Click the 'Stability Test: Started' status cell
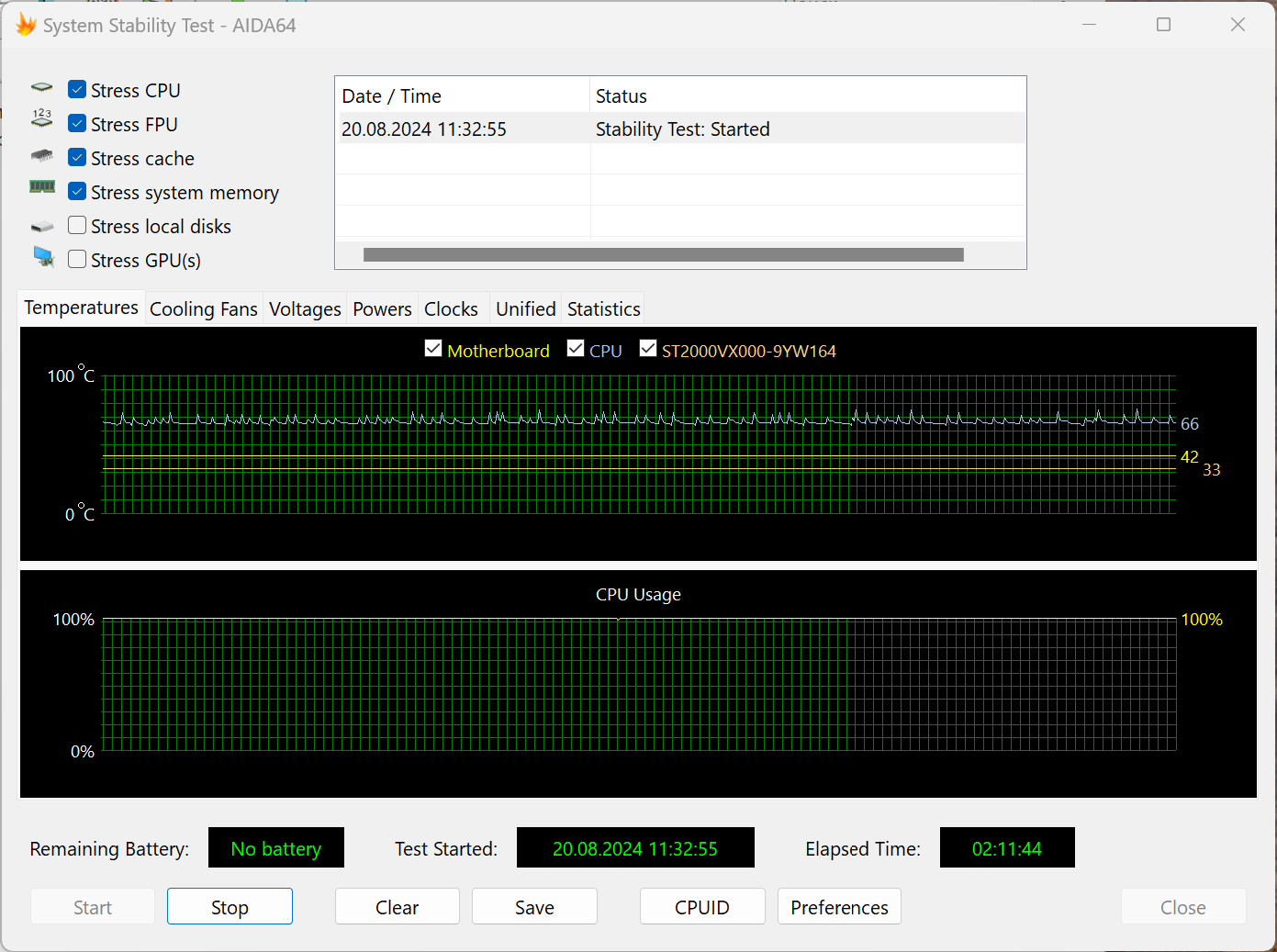 [682, 129]
